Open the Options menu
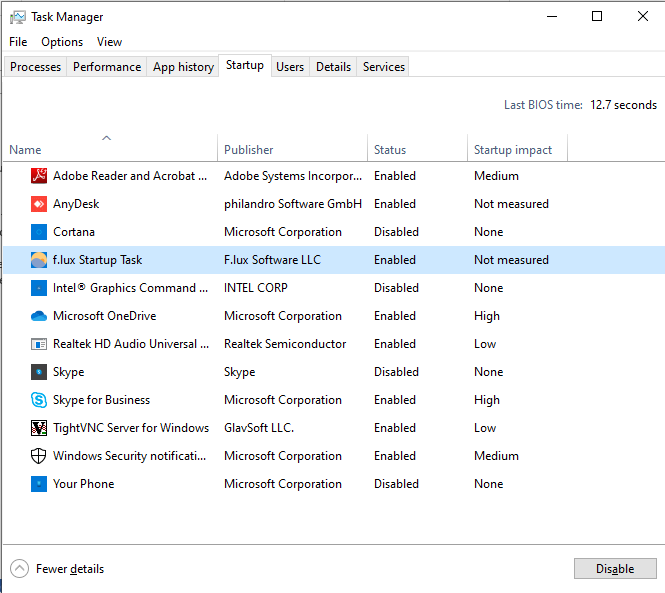The width and height of the screenshot is (665, 593). click(x=62, y=42)
